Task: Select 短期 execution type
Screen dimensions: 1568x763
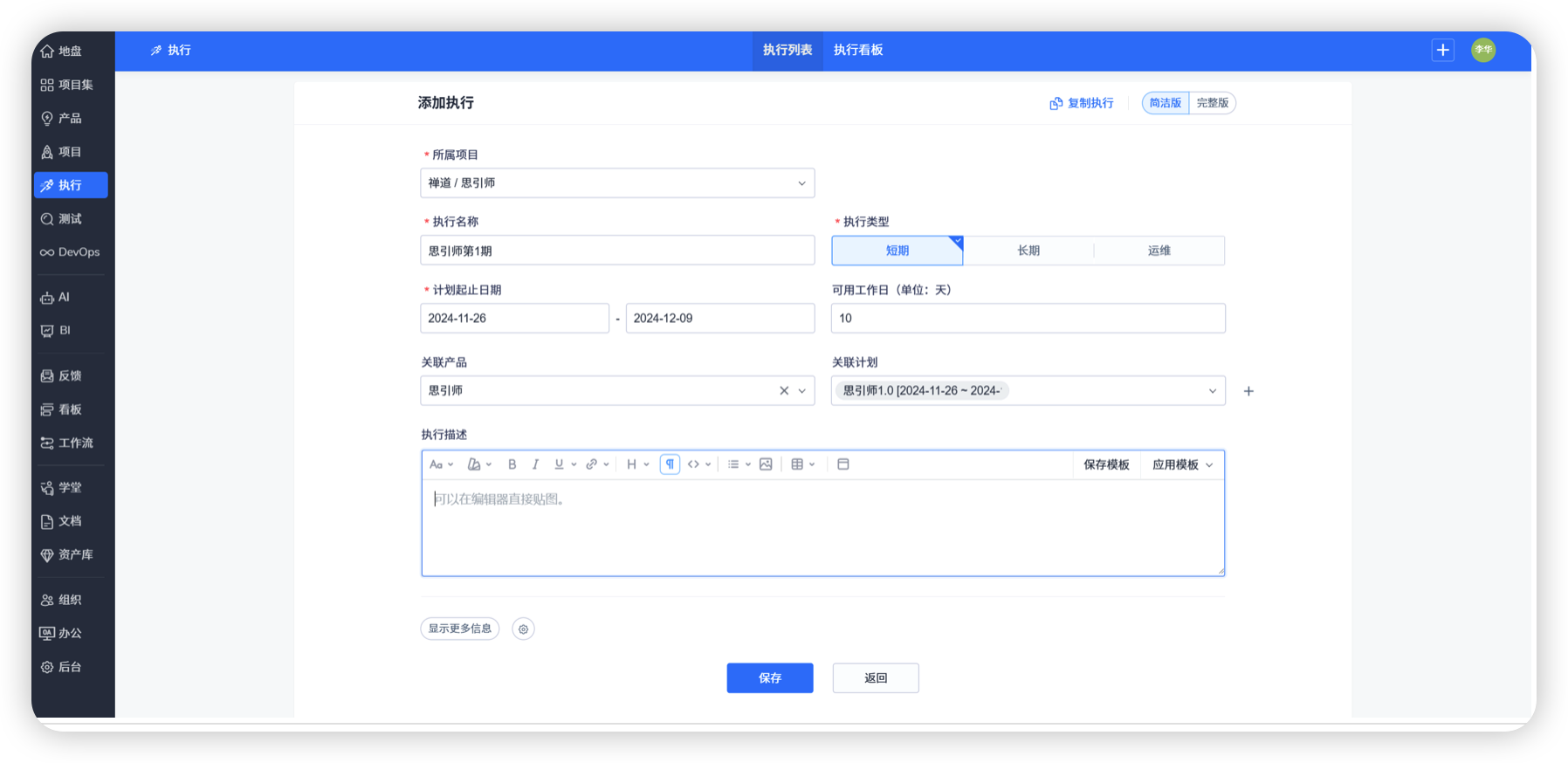Action: 897,251
